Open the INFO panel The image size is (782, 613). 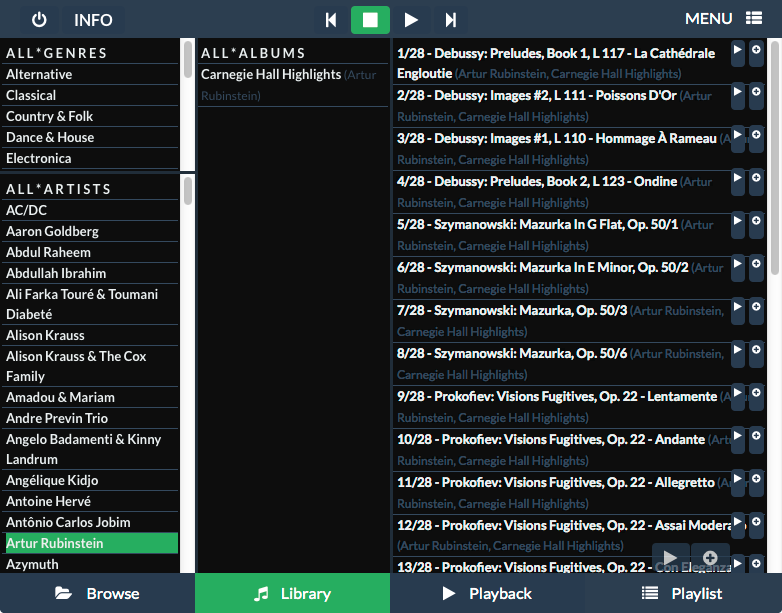tap(93, 20)
